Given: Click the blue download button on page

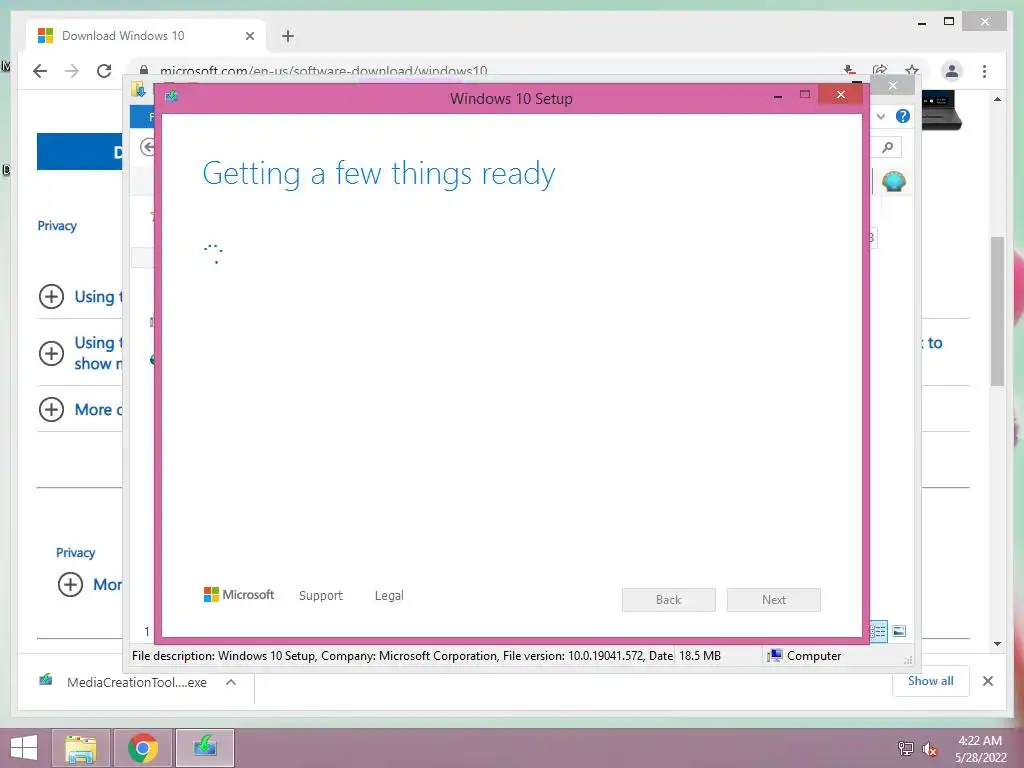Looking at the screenshot, I should tap(80, 152).
